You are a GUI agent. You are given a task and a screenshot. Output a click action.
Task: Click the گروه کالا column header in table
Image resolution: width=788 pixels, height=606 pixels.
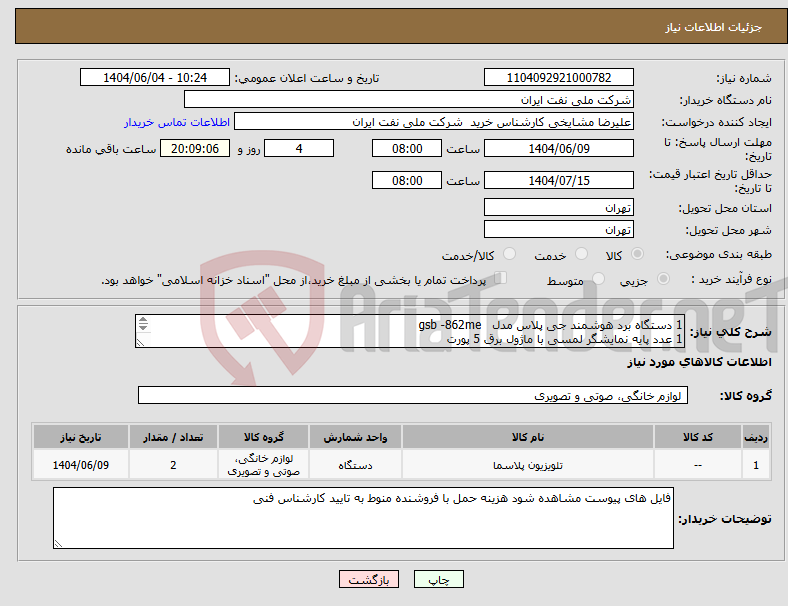[x=264, y=437]
